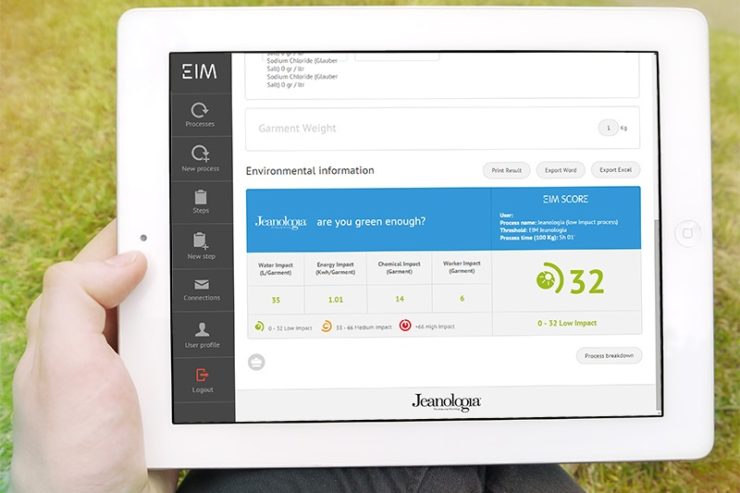Click the Process name line in score panel
Screen dimensions: 740x493
(559, 222)
